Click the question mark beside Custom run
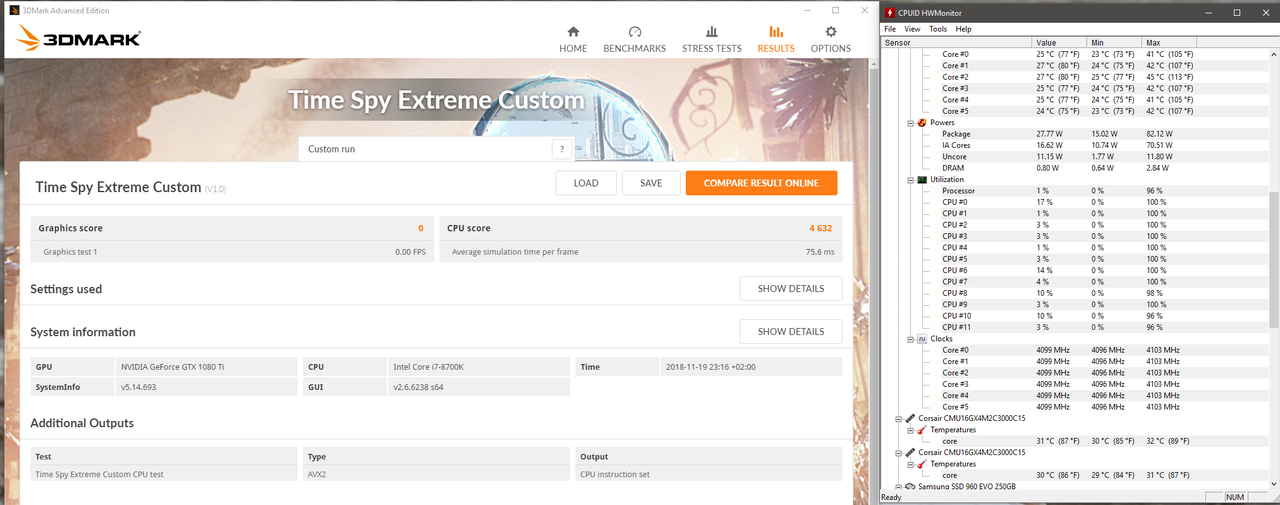Screen dimensions: 1280x505 pyautogui.click(x=563, y=149)
